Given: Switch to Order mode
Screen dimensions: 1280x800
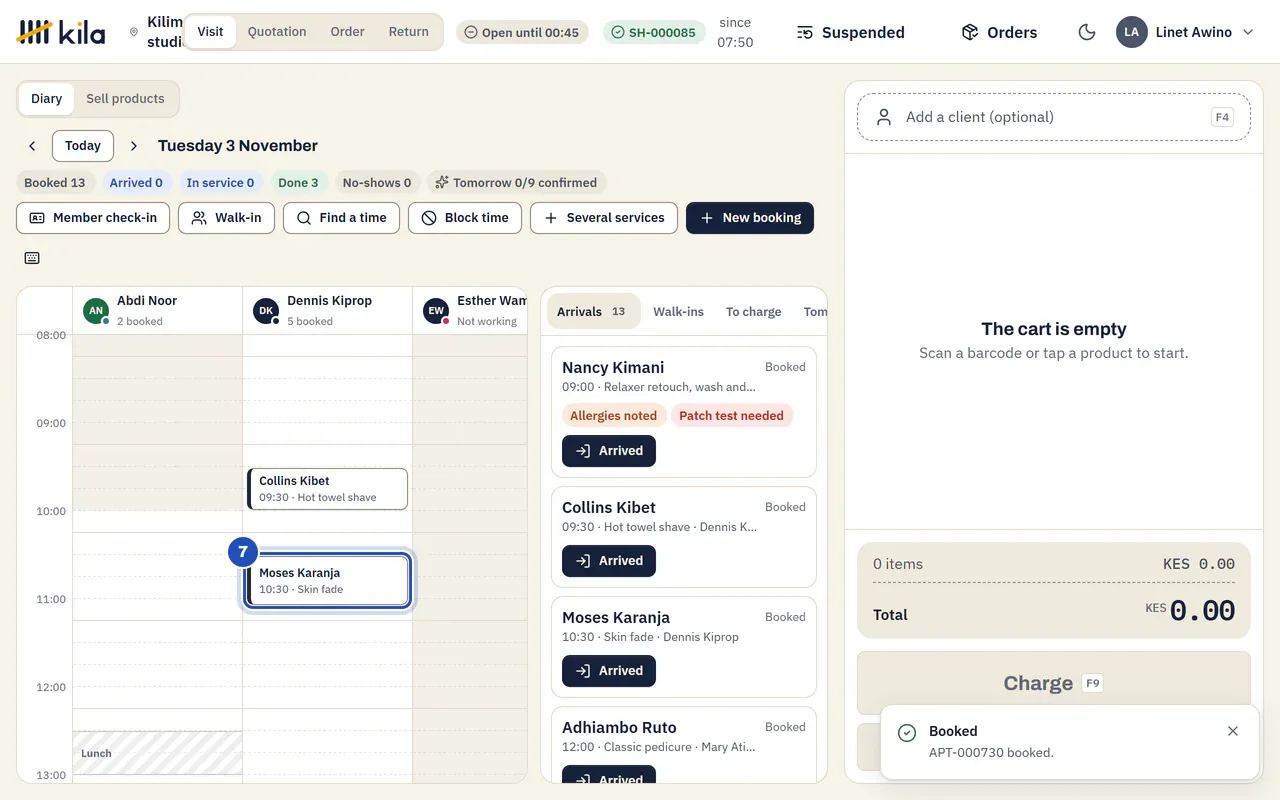Looking at the screenshot, I should click(x=347, y=32).
